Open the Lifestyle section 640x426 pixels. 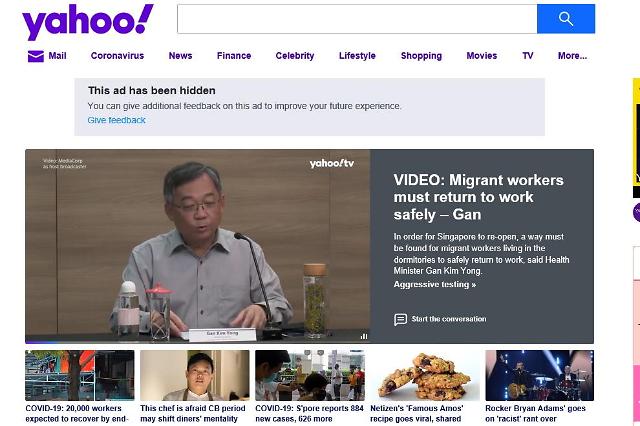pyautogui.click(x=357, y=55)
